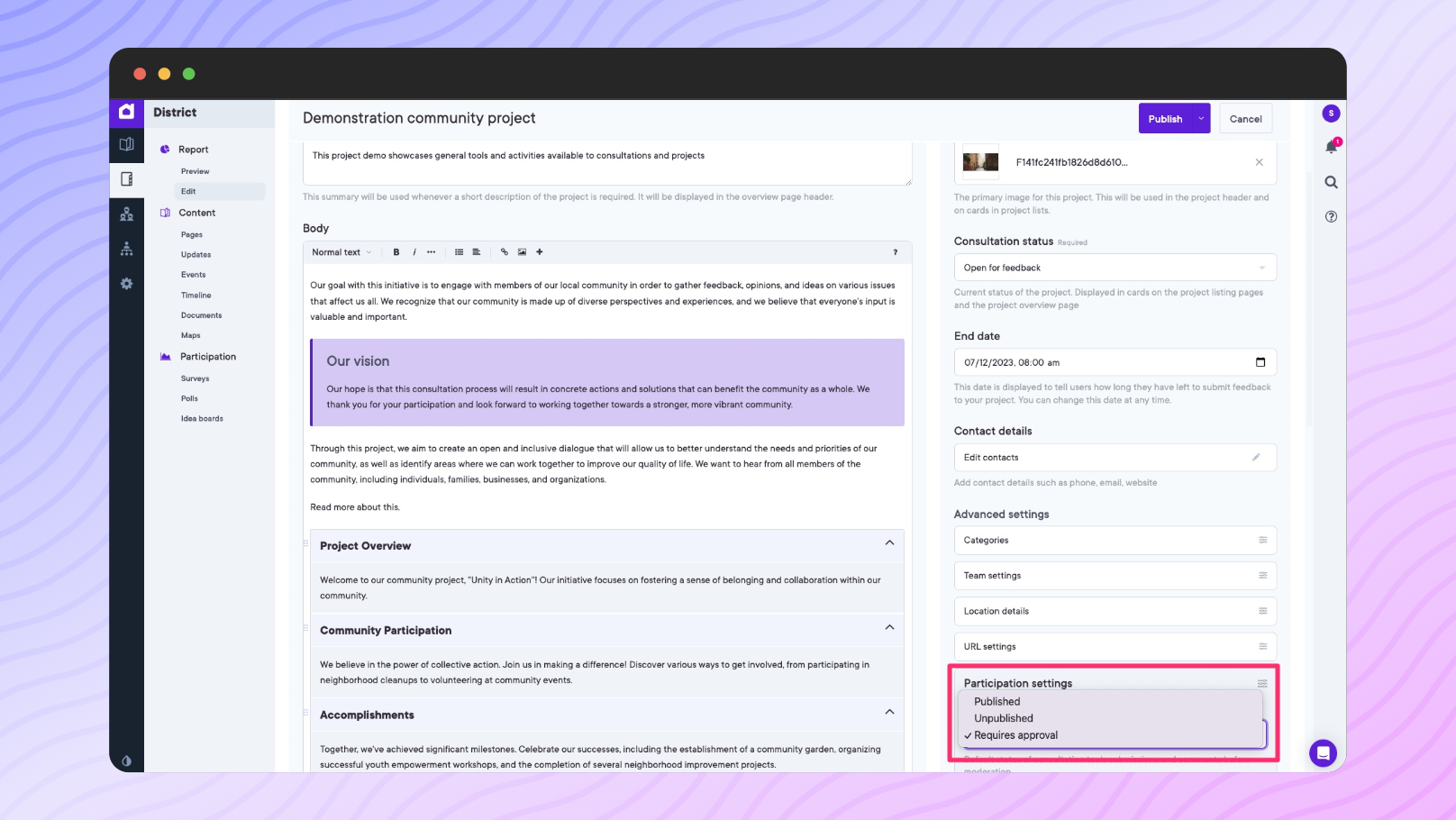Open Preview under Report
1456x820 pixels.
195,171
